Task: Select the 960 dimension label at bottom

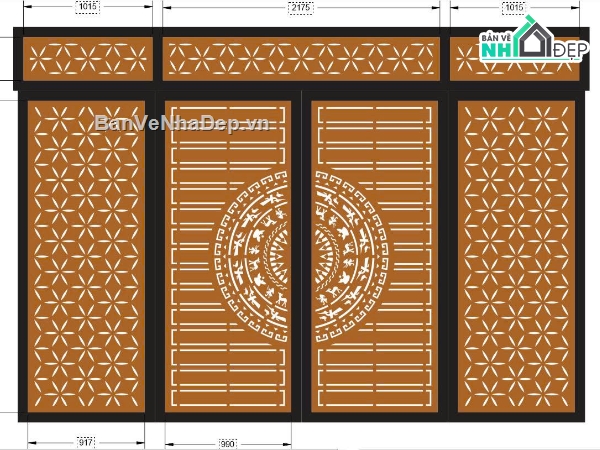Action: (227, 441)
